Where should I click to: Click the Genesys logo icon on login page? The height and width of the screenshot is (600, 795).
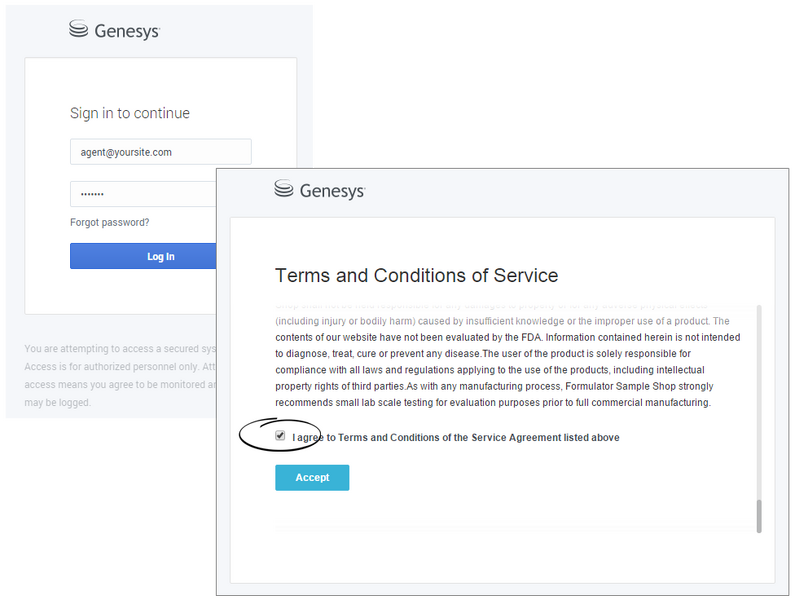(x=79, y=30)
